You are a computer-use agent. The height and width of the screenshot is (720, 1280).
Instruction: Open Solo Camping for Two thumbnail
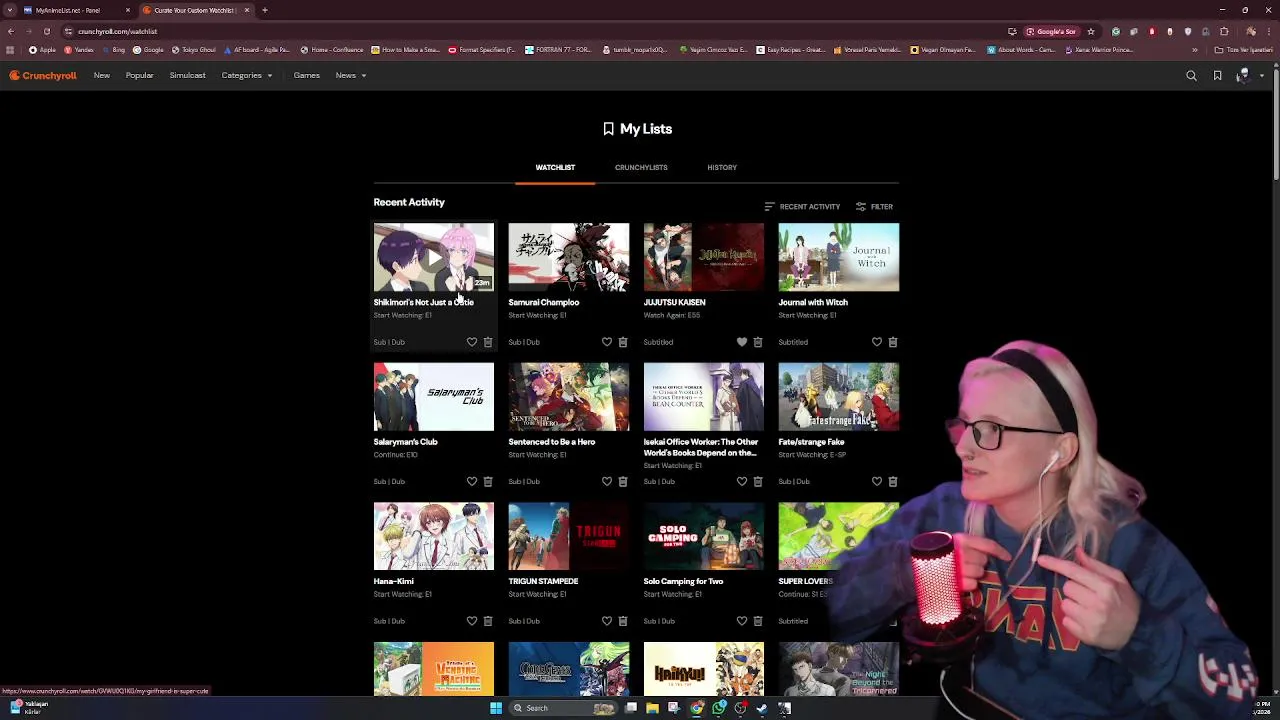pyautogui.click(x=704, y=536)
